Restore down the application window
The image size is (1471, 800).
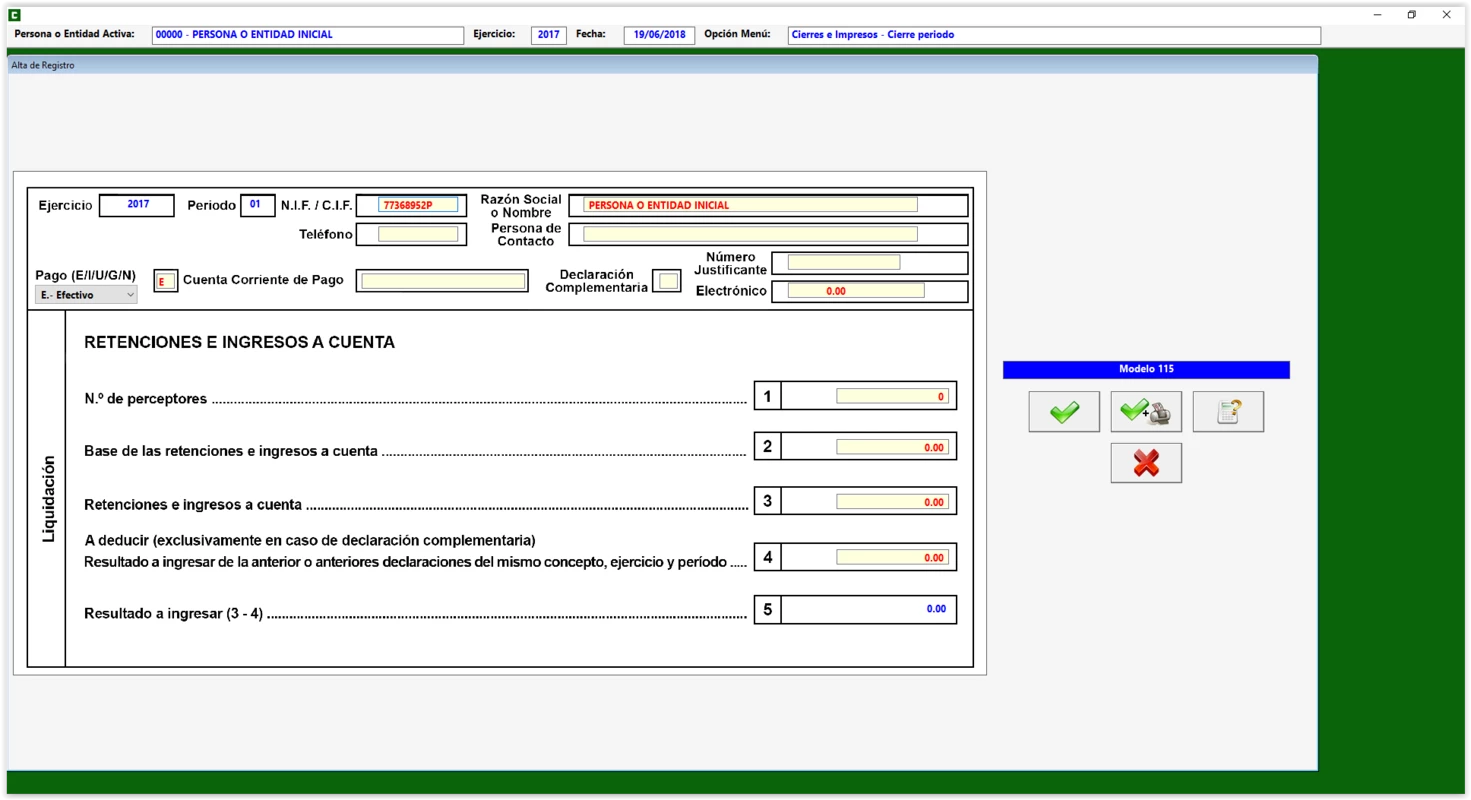(1412, 15)
